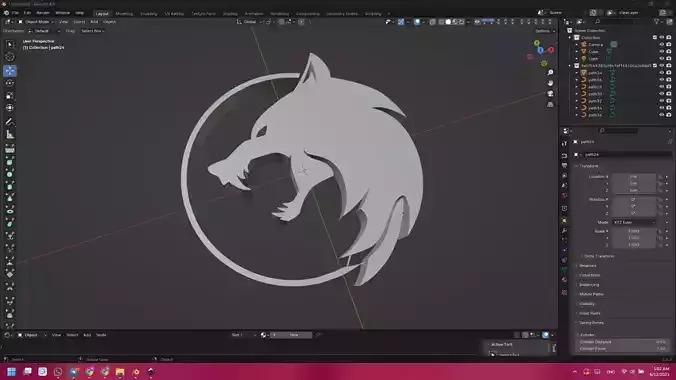Select the Move tool

pos(9,71)
